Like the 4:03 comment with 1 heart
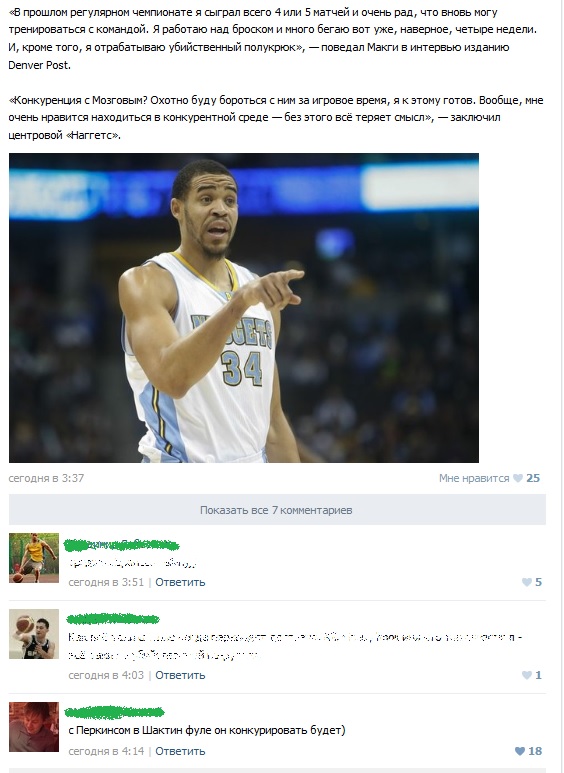The height and width of the screenshot is (773, 564). [527, 675]
